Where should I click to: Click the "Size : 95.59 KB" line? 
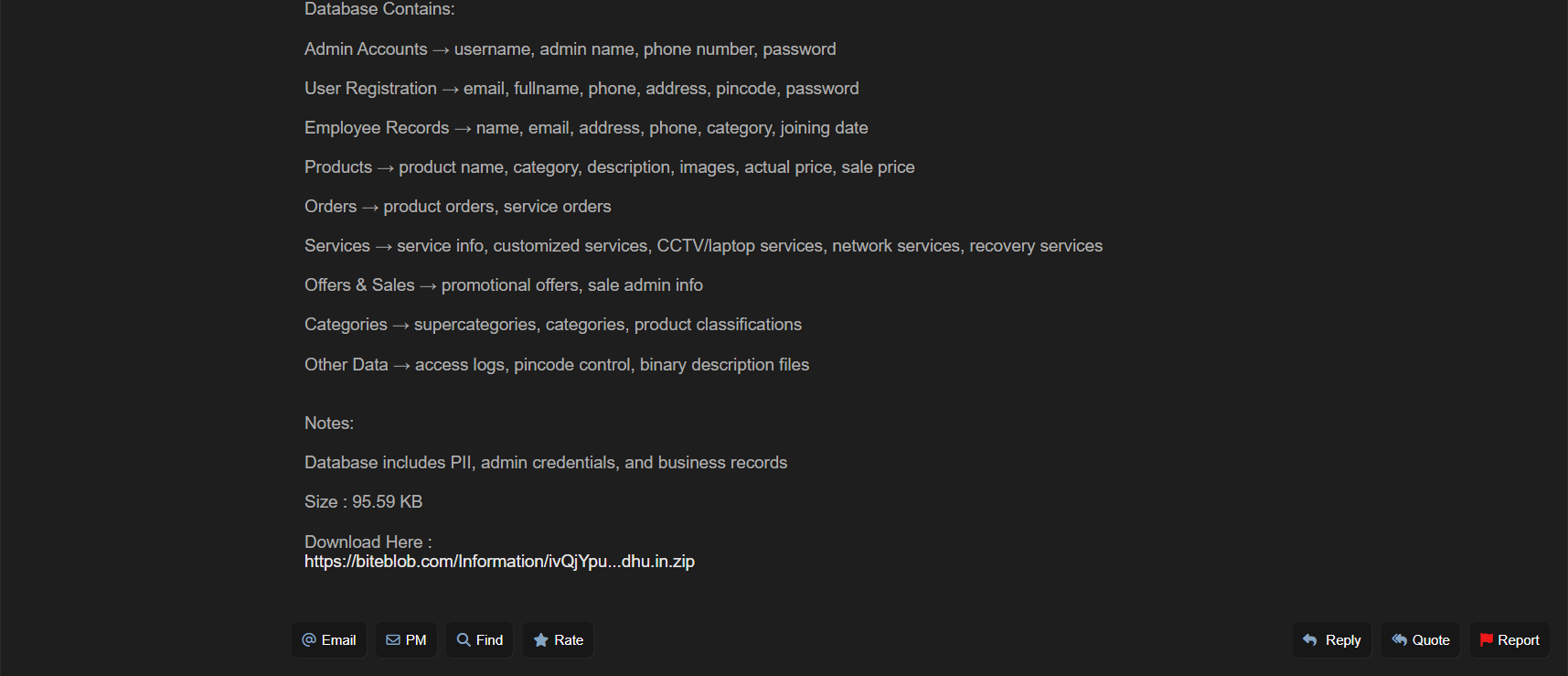tap(363, 502)
